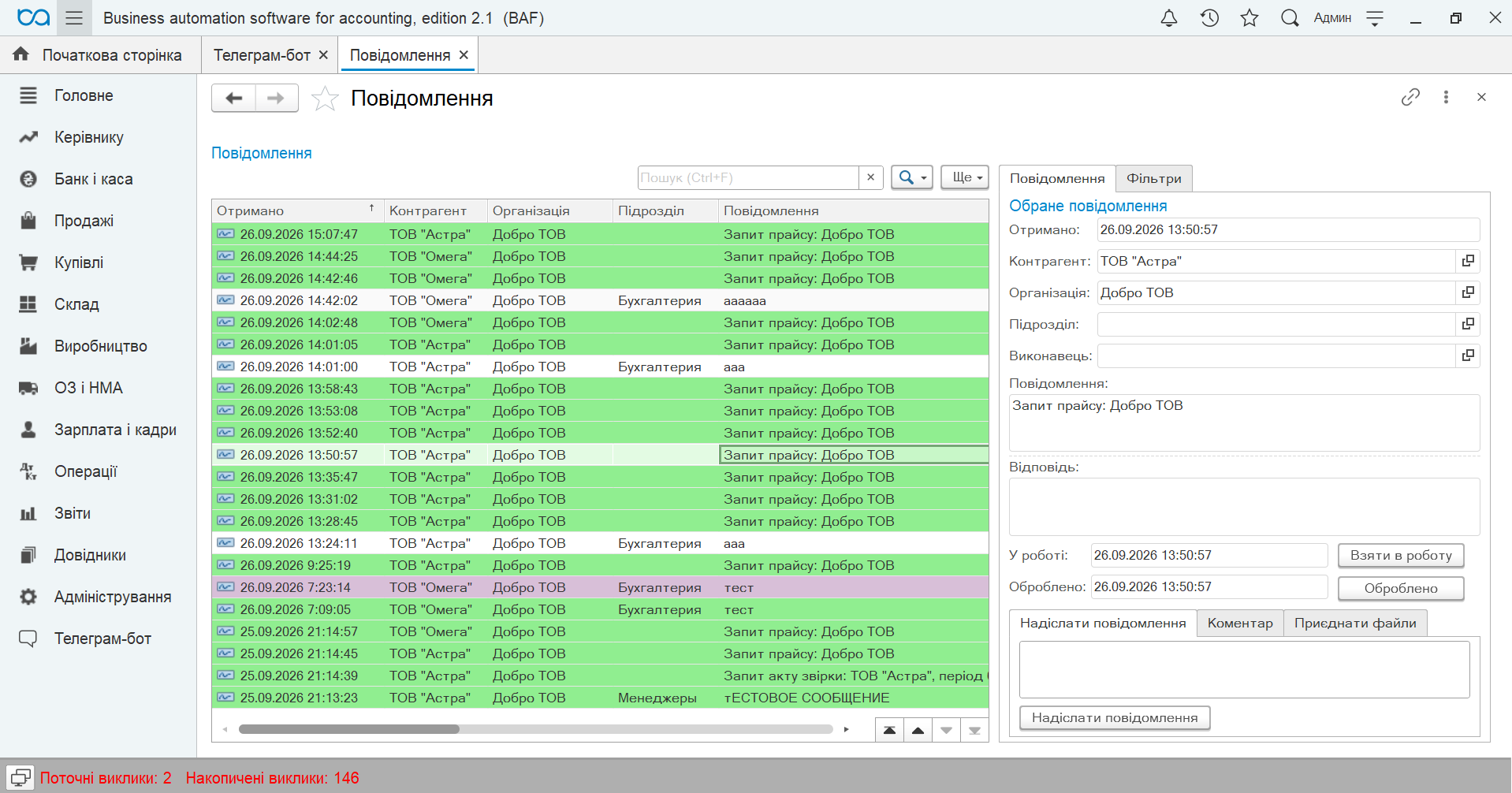Open favorites star in title bar
The image size is (1512, 793).
pos(1249,18)
